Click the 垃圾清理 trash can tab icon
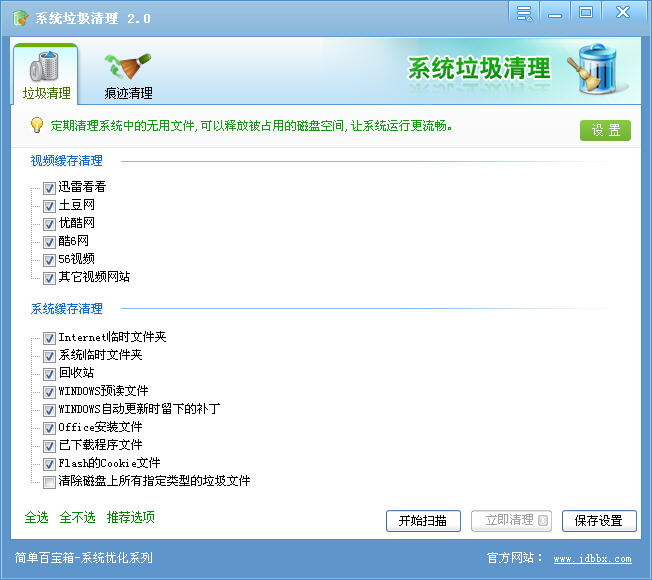 [46, 67]
